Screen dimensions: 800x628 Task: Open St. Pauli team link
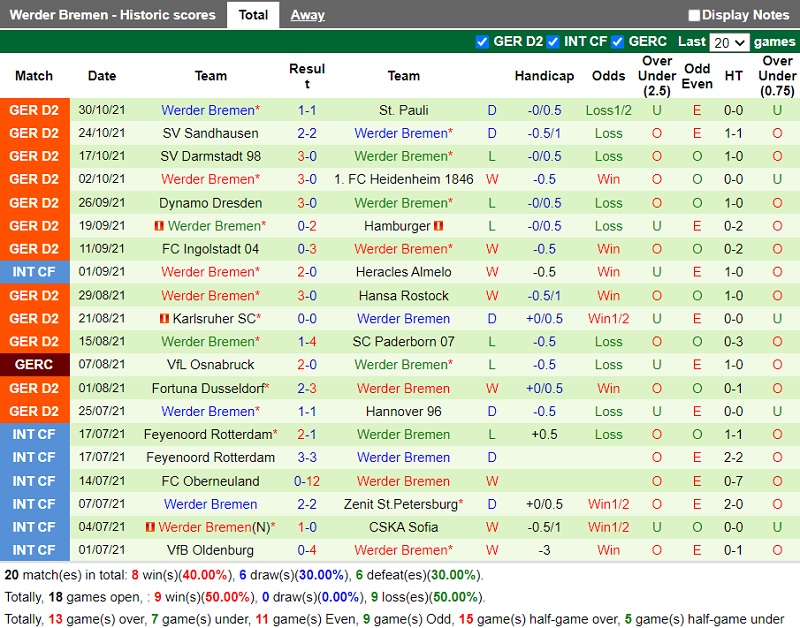[404, 110]
